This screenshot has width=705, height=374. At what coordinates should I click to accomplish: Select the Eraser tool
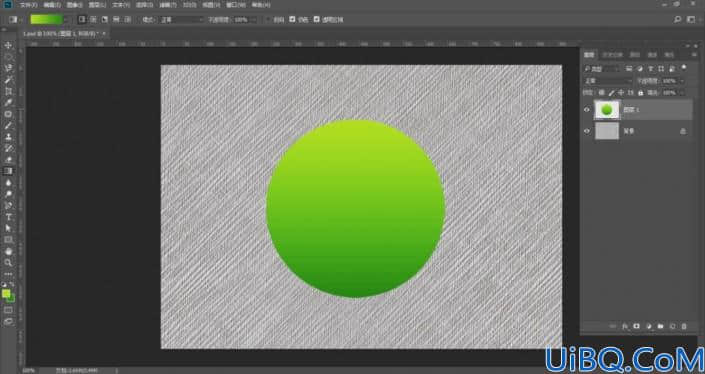pos(8,160)
